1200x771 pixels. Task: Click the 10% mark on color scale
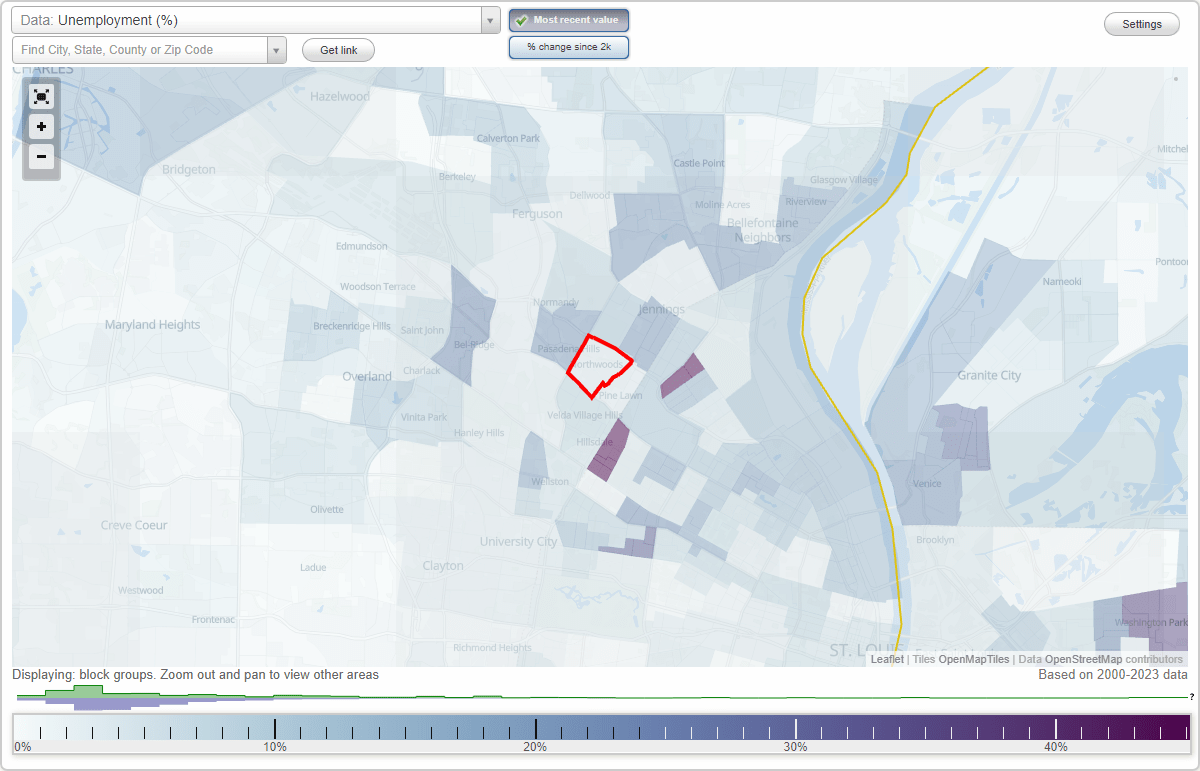pyautogui.click(x=275, y=747)
